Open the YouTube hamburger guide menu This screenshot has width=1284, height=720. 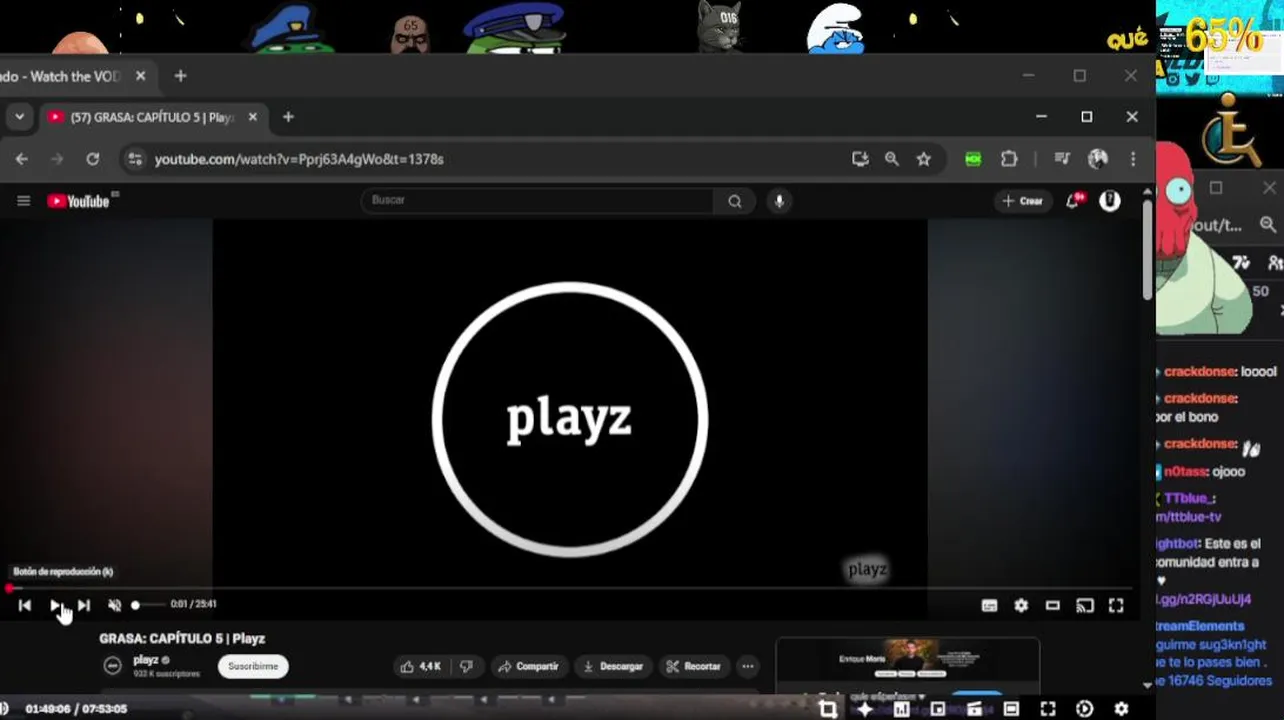(x=24, y=201)
